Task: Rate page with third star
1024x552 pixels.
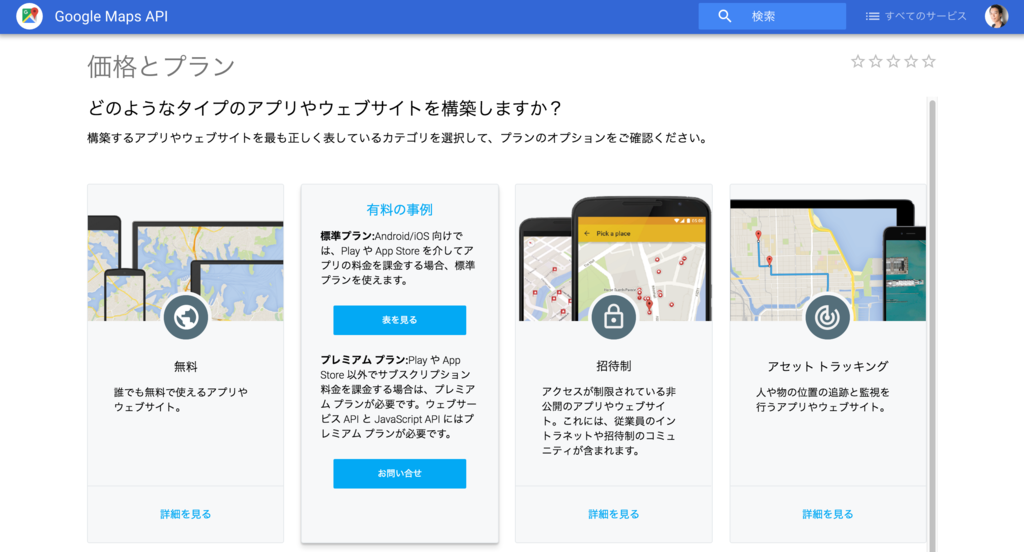Action: (x=893, y=61)
